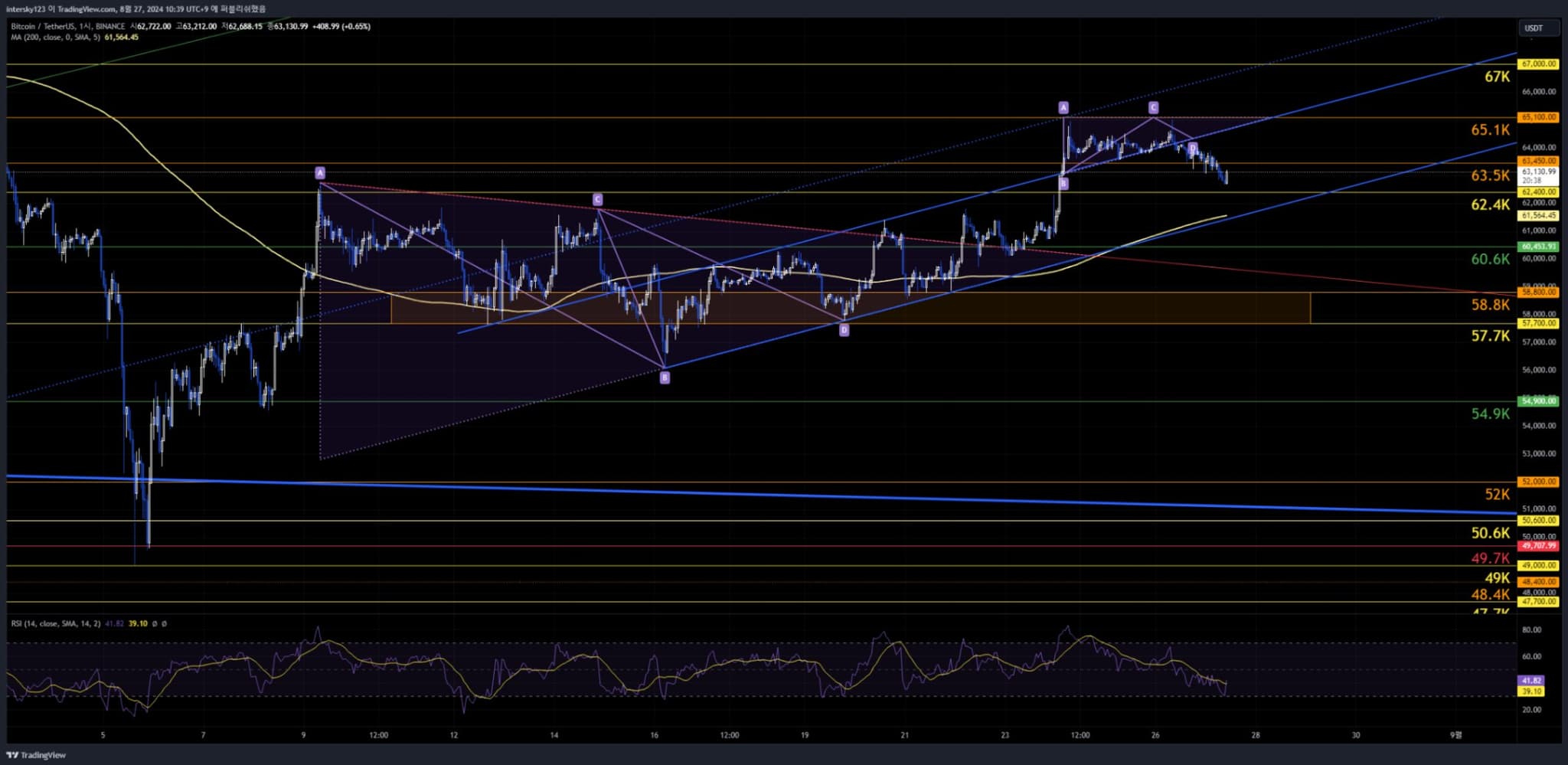Click the yellow 67,000.00 price axis label
Screen dimensions: 1568x765
click(x=1538, y=64)
